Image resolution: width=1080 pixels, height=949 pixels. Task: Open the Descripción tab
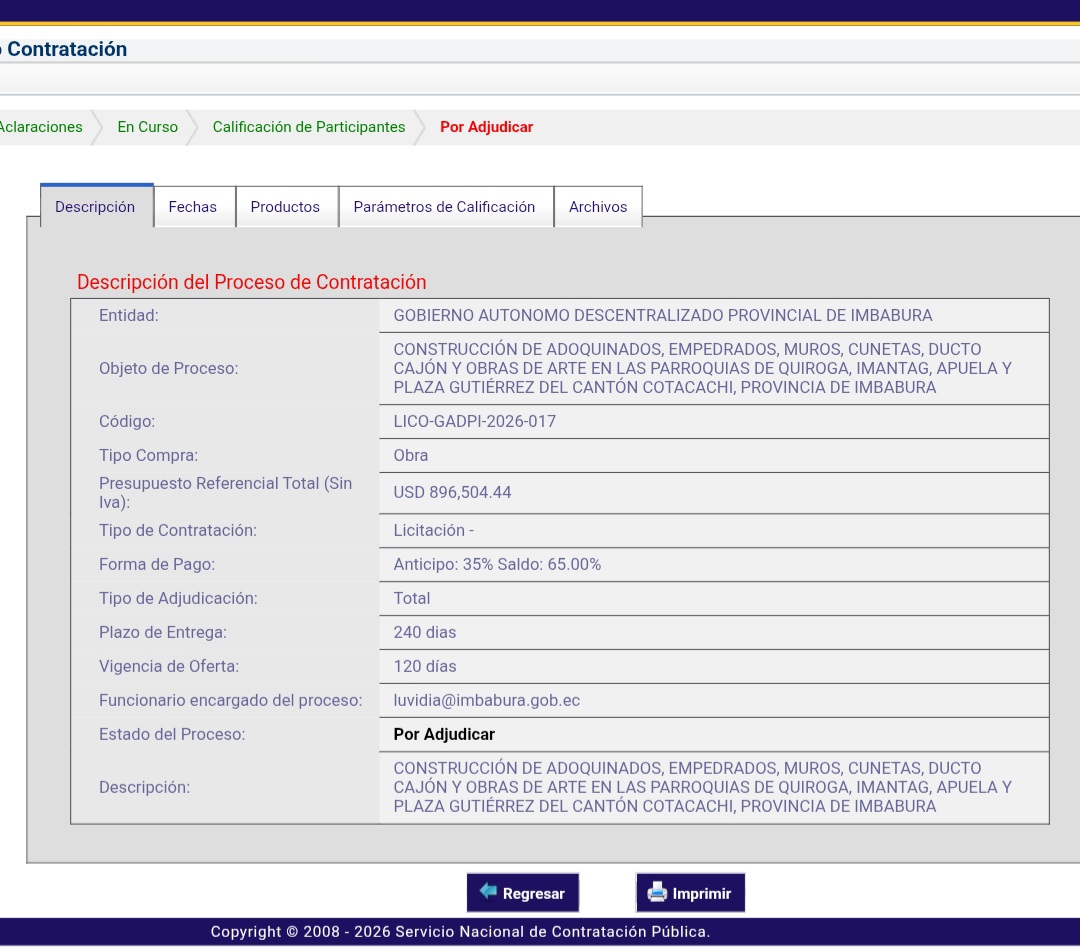pos(96,206)
